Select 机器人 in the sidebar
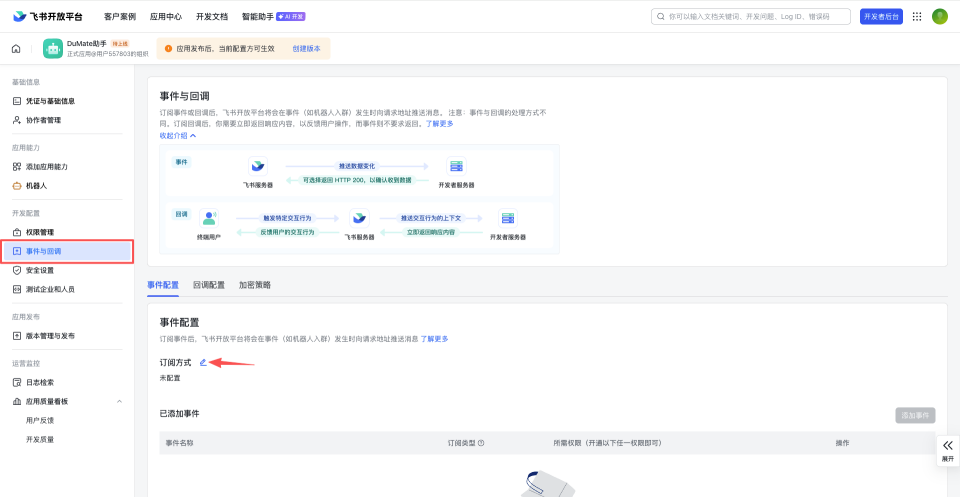 click(36, 186)
